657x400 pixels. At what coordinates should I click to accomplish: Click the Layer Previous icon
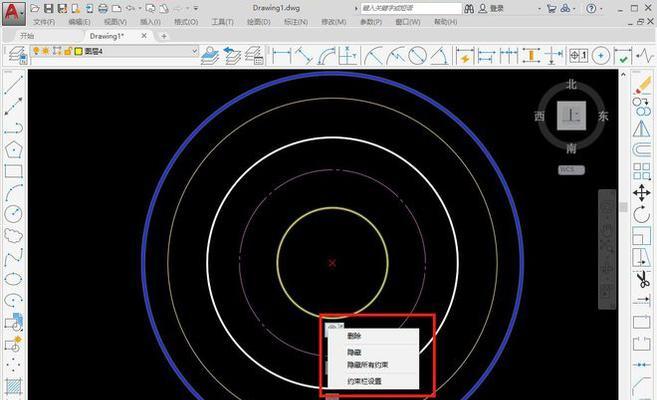point(231,56)
